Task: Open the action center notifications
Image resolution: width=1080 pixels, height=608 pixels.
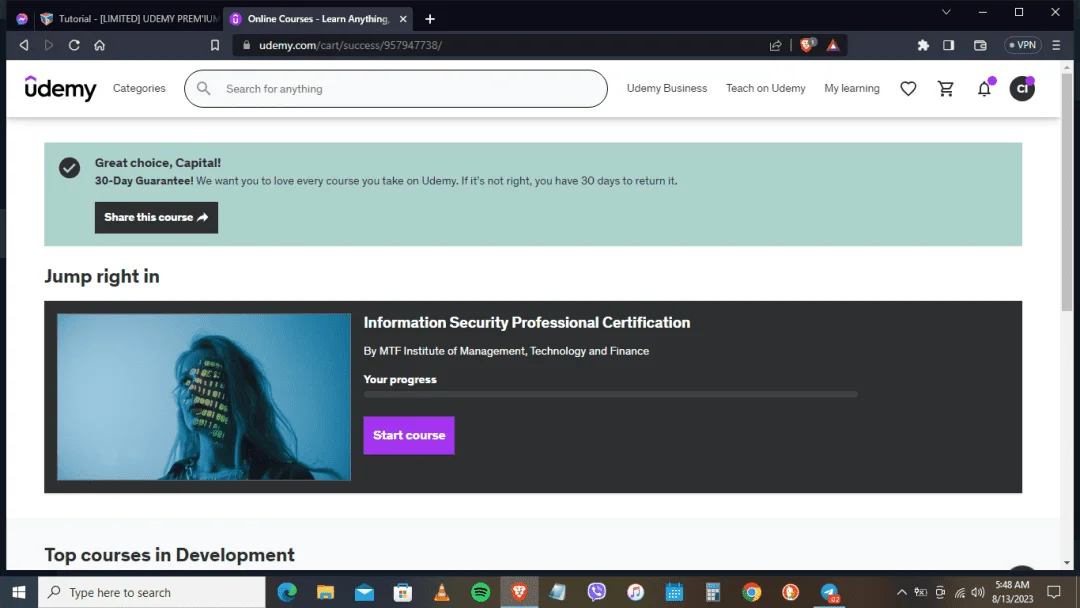Action: coord(1054,592)
